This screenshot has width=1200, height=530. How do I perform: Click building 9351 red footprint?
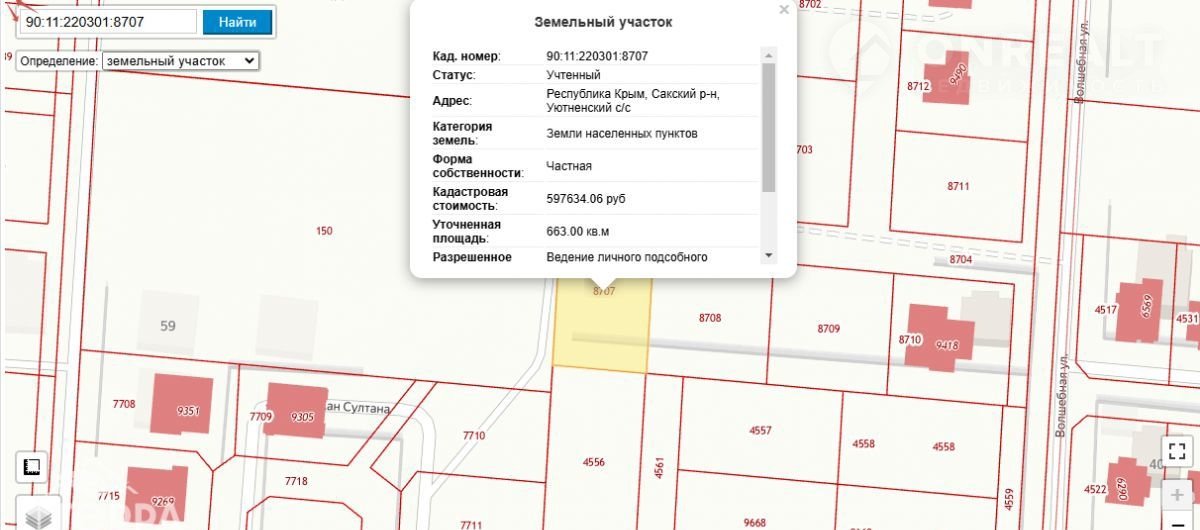pyautogui.click(x=183, y=404)
